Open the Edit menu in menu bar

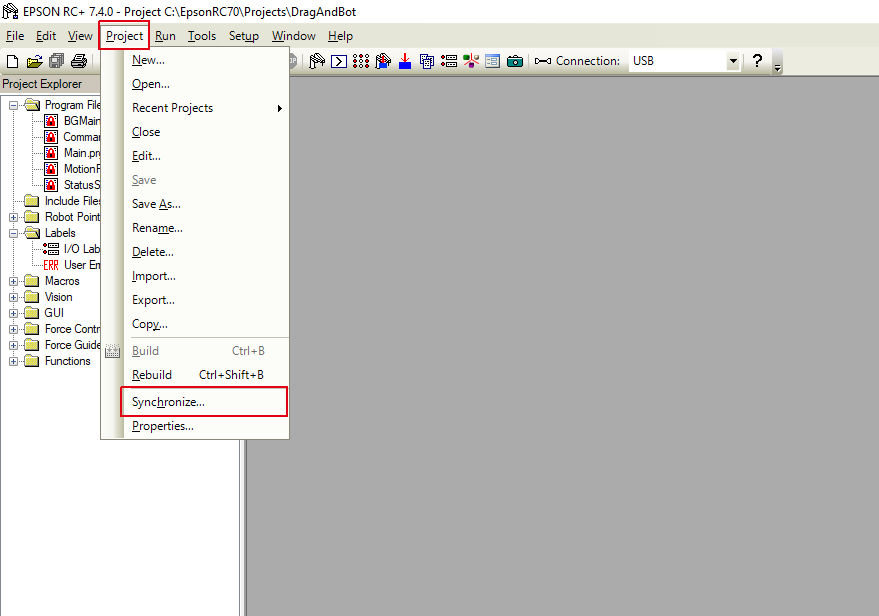click(x=46, y=36)
